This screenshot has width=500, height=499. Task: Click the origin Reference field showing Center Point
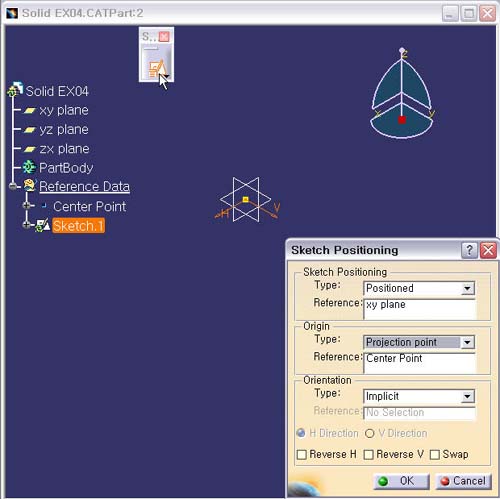(x=420, y=362)
